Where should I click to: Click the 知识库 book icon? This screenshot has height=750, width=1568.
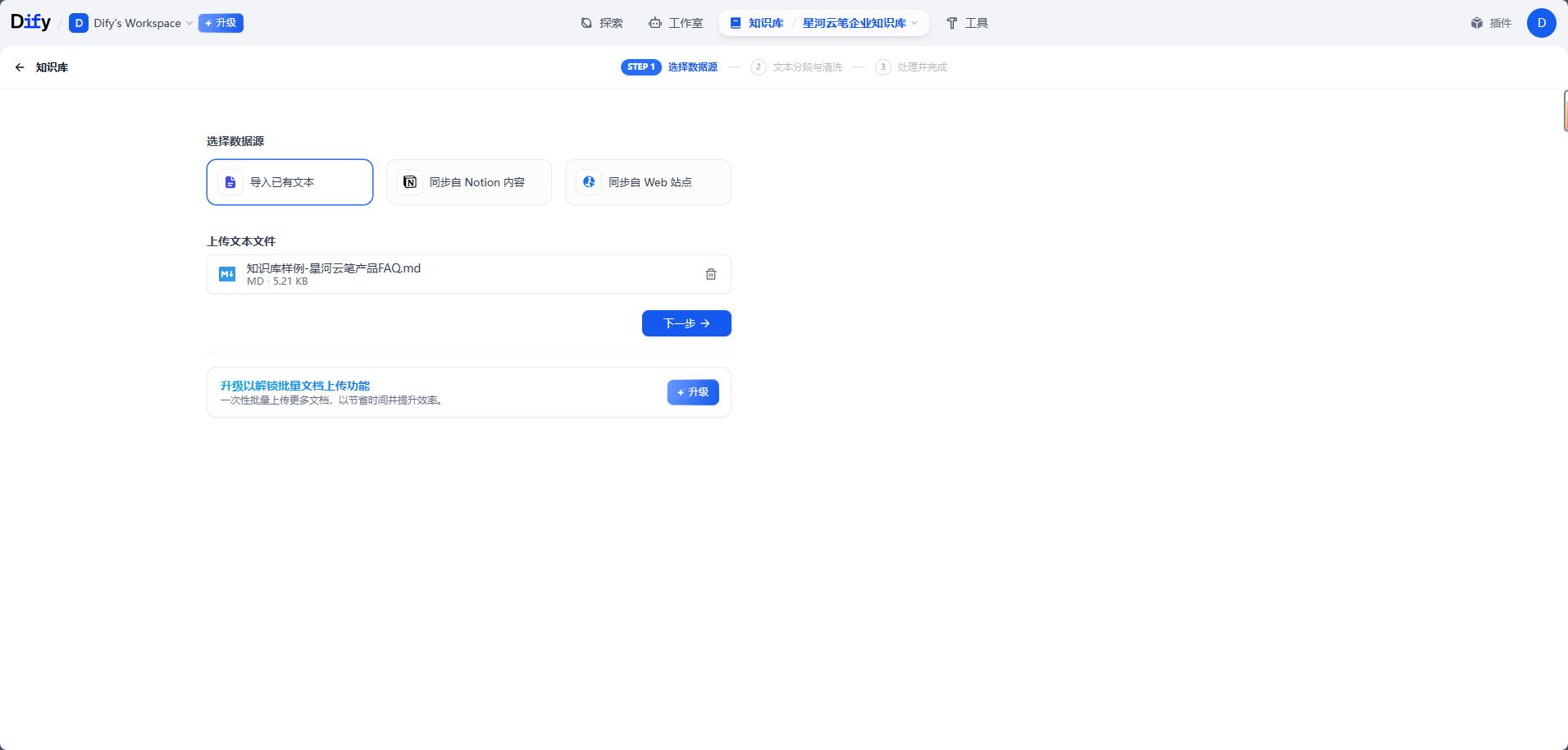pos(736,23)
